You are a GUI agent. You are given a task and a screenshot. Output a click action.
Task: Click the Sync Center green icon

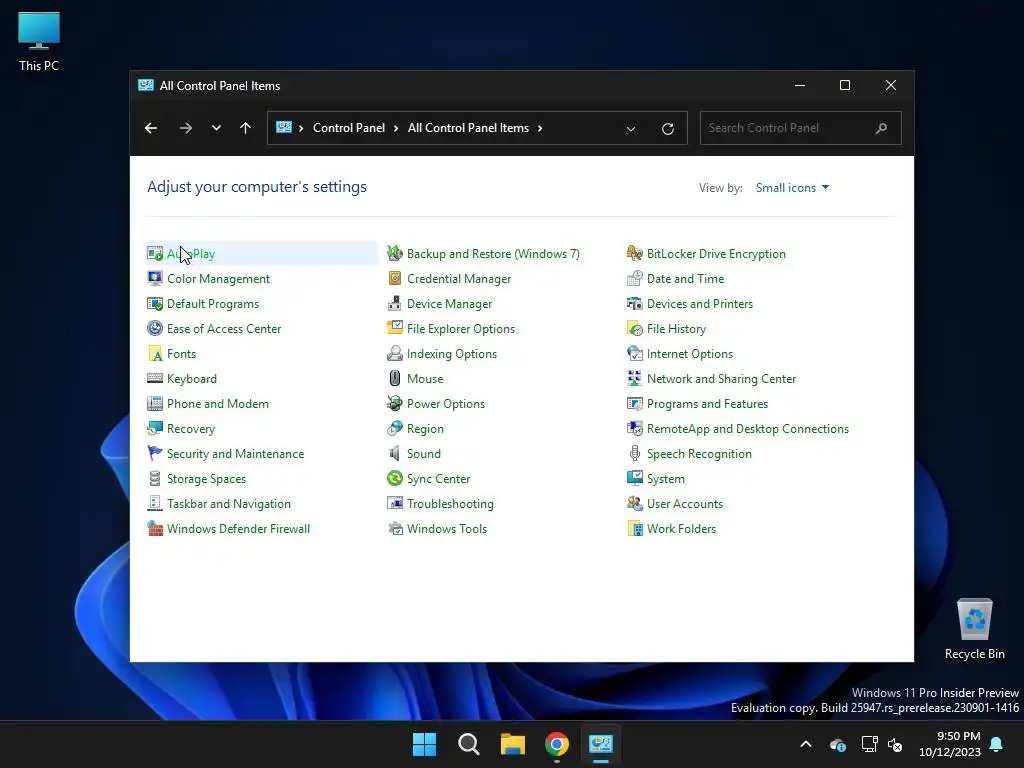(394, 479)
